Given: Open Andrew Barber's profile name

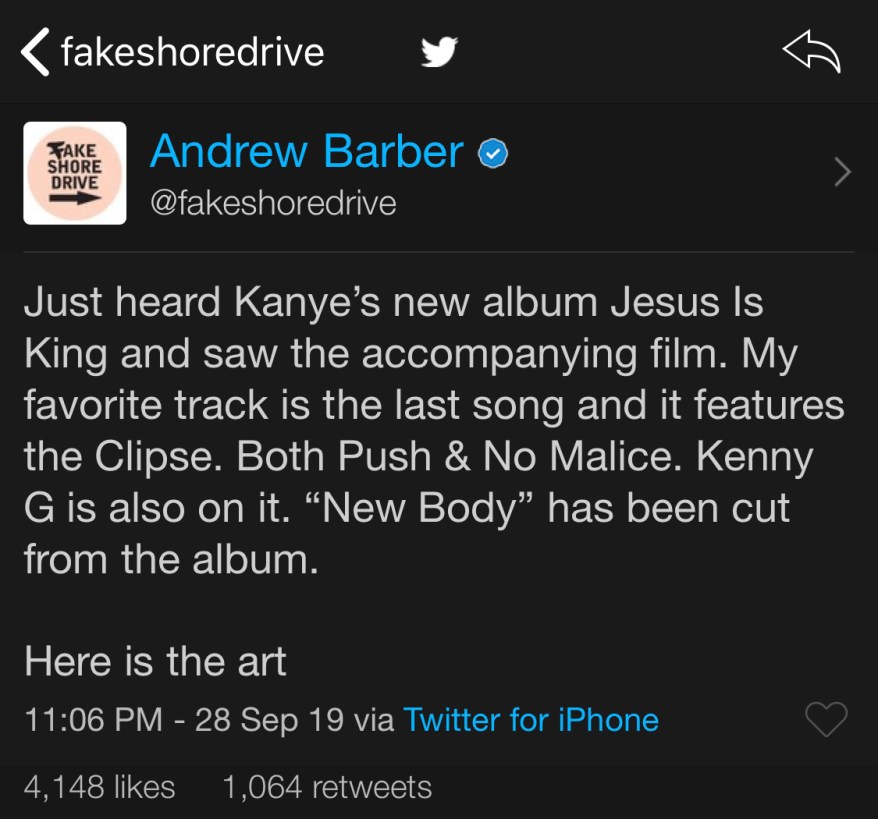Looking at the screenshot, I should coord(306,152).
